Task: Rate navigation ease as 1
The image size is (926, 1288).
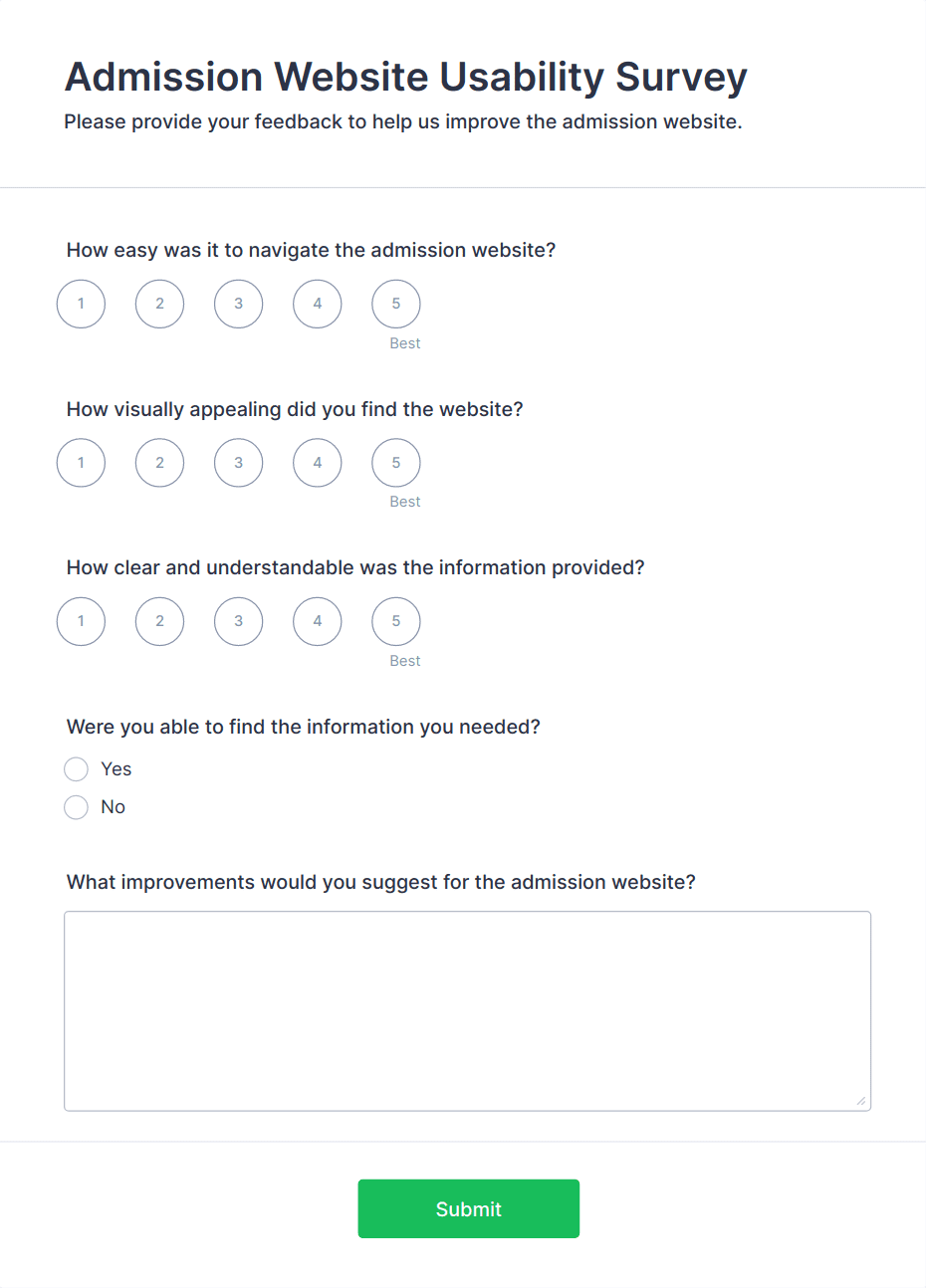Action: (x=81, y=304)
